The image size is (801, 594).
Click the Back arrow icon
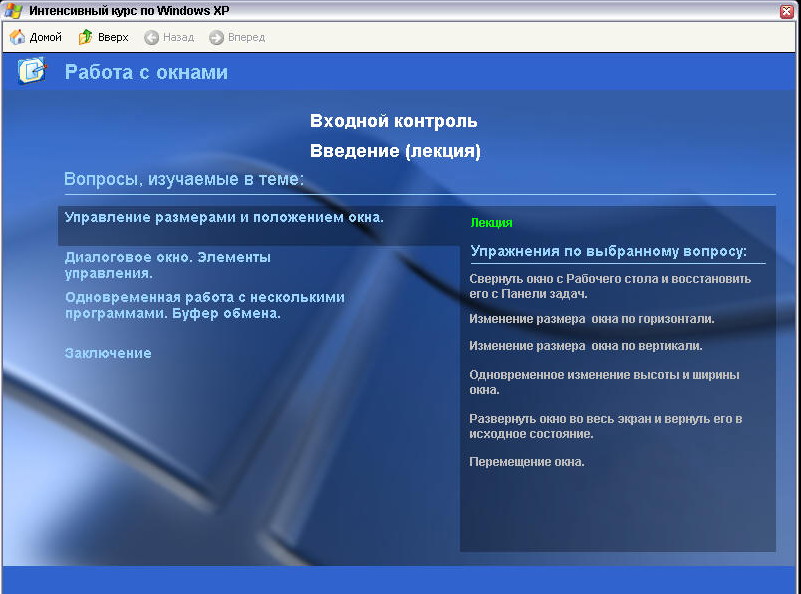point(151,37)
